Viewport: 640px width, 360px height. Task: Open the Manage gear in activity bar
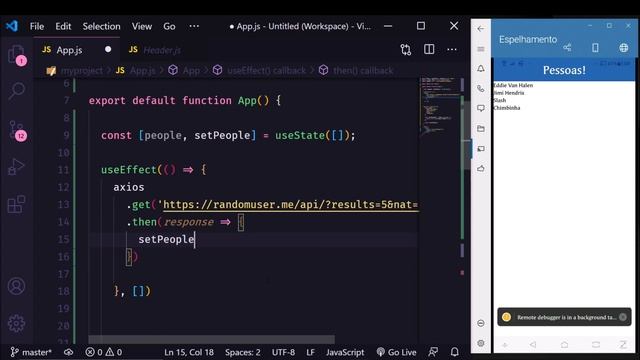coord(16,323)
